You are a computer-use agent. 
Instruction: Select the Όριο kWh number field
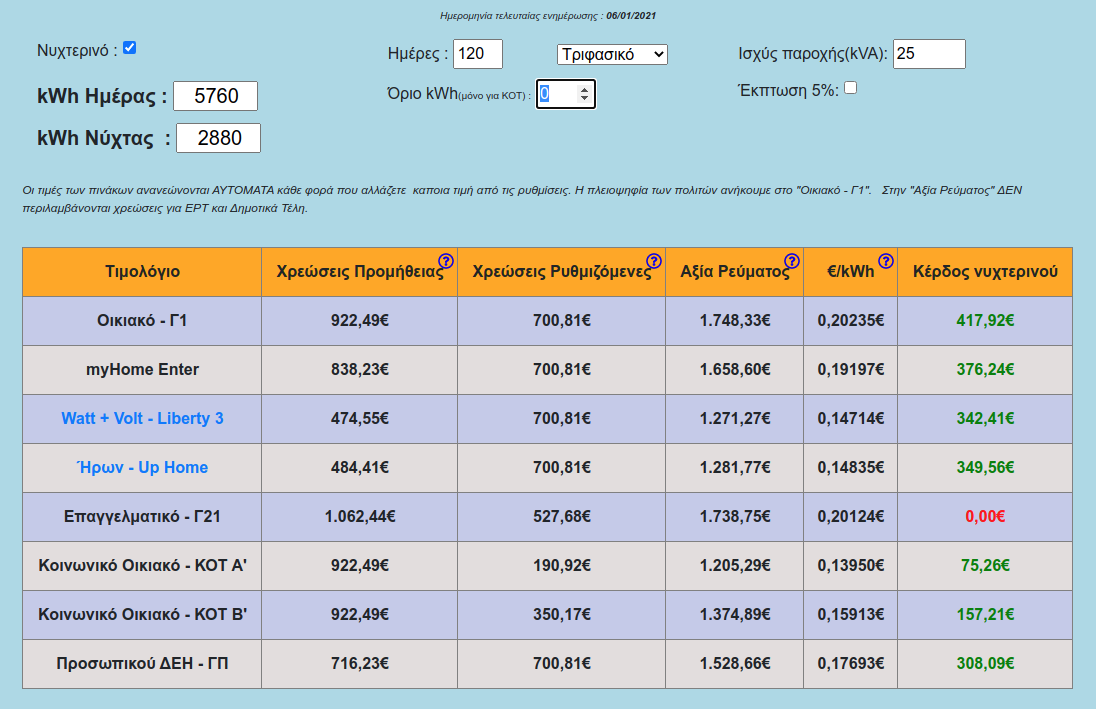(565, 94)
